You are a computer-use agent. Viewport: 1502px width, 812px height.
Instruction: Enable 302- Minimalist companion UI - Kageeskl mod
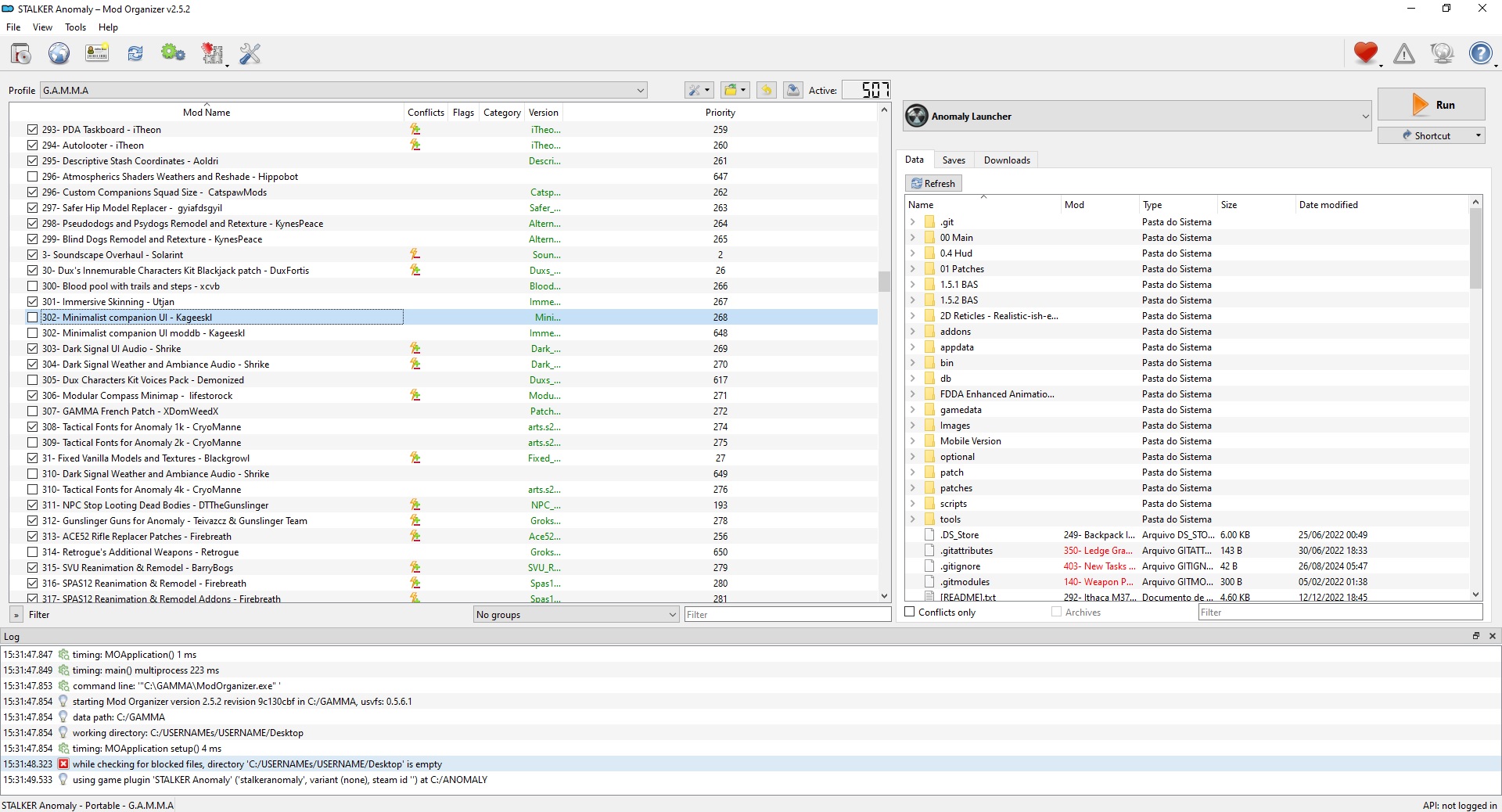[32, 318]
